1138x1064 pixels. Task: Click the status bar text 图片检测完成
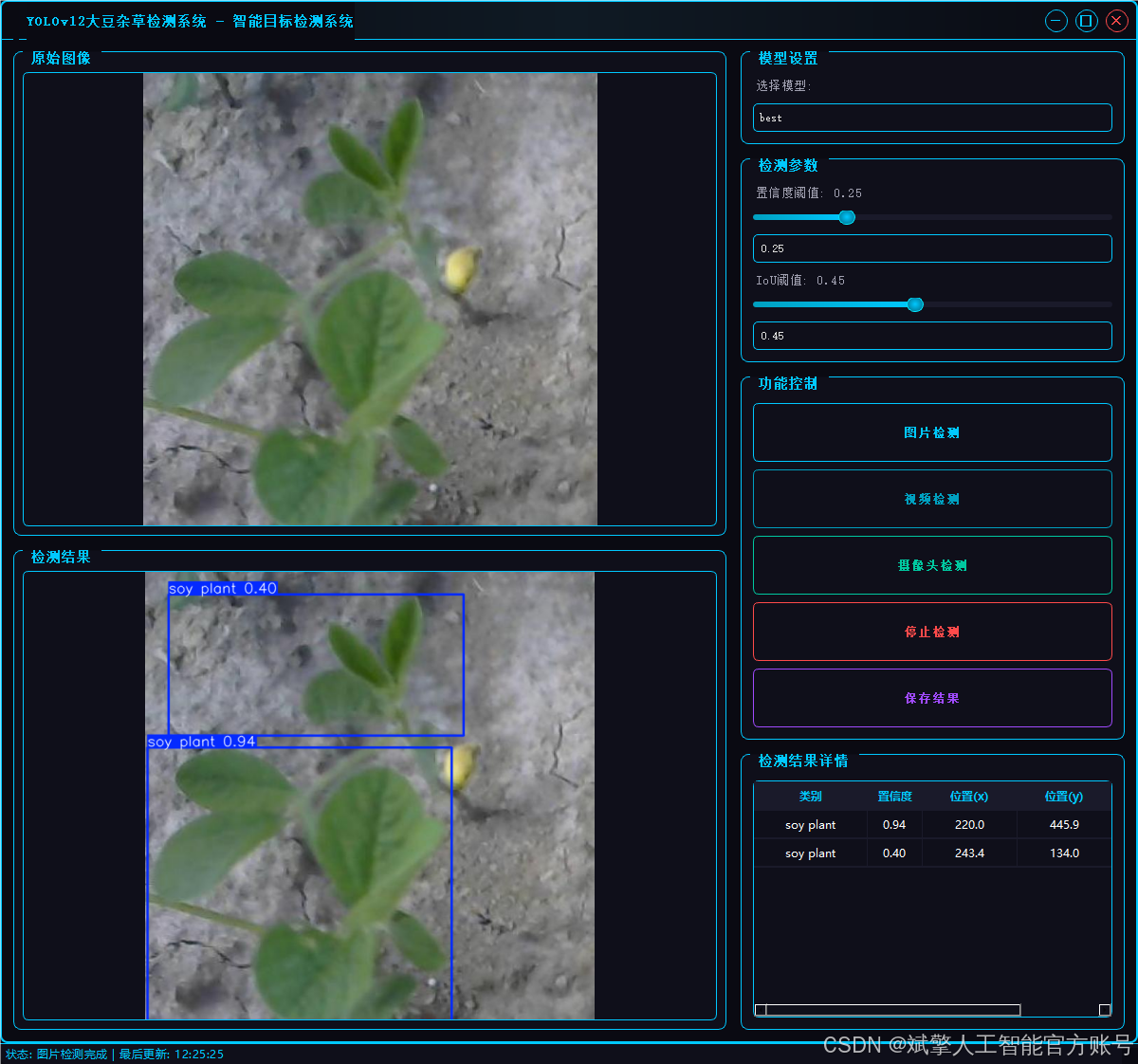click(72, 1055)
